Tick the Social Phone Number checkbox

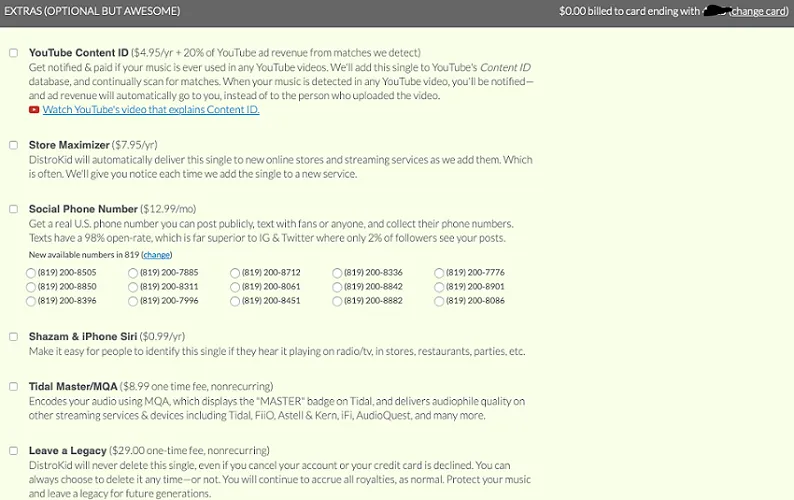coord(13,209)
